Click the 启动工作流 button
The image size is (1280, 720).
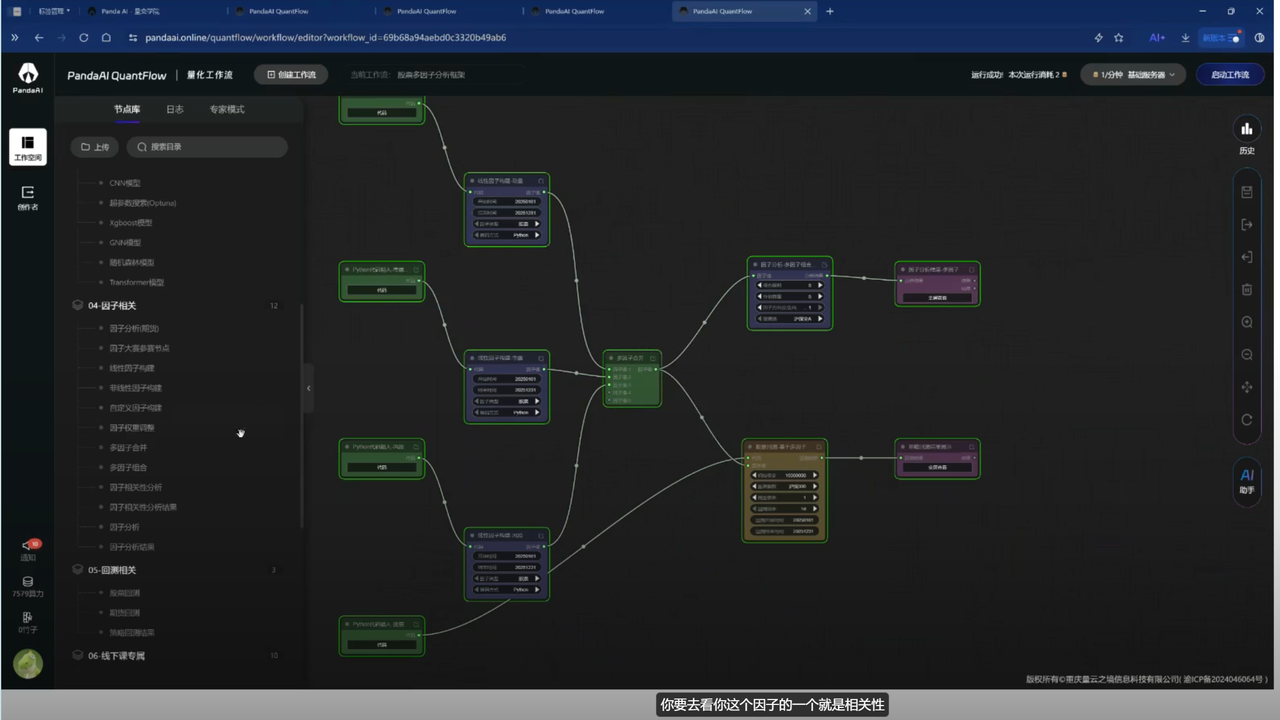(1230, 75)
